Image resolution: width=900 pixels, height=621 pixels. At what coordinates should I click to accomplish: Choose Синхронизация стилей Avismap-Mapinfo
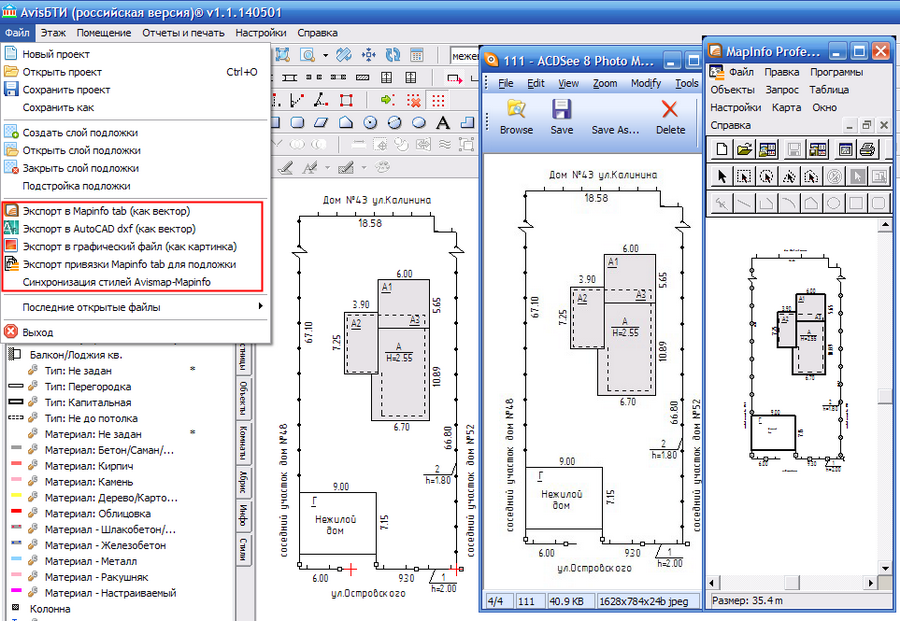point(133,282)
